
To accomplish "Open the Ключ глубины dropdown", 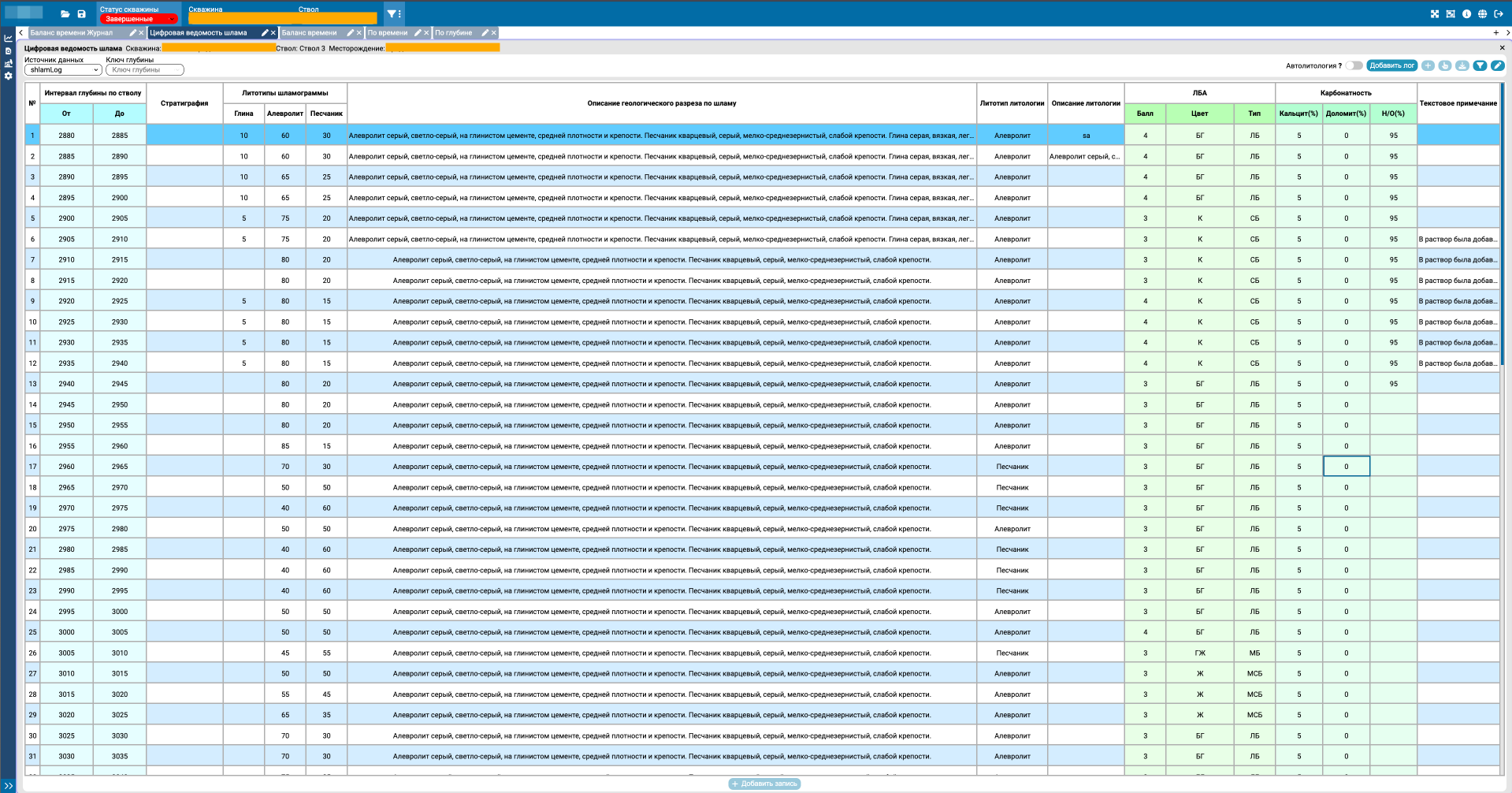I will point(144,70).
